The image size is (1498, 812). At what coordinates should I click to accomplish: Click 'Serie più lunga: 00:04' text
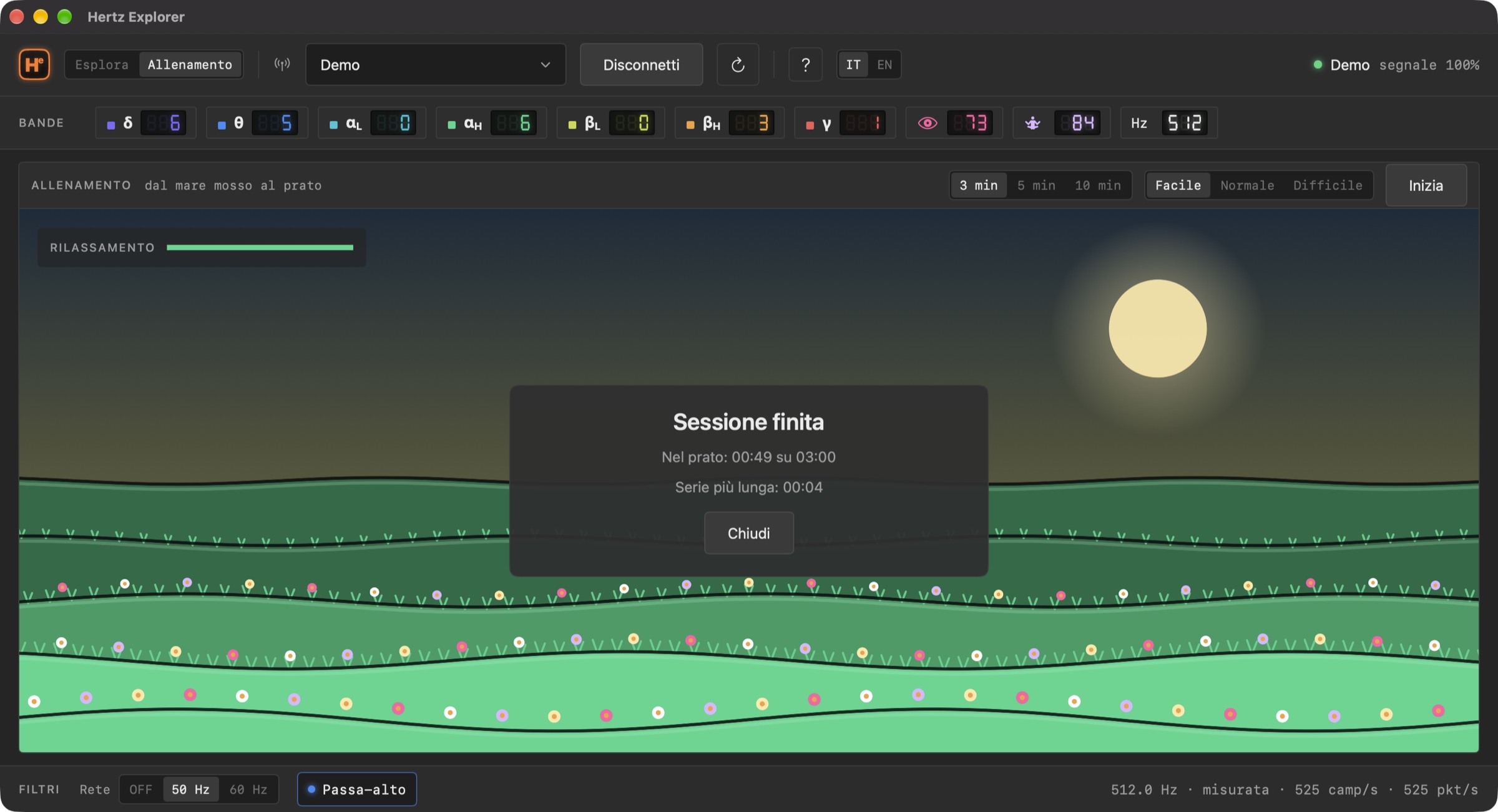pyautogui.click(x=748, y=487)
